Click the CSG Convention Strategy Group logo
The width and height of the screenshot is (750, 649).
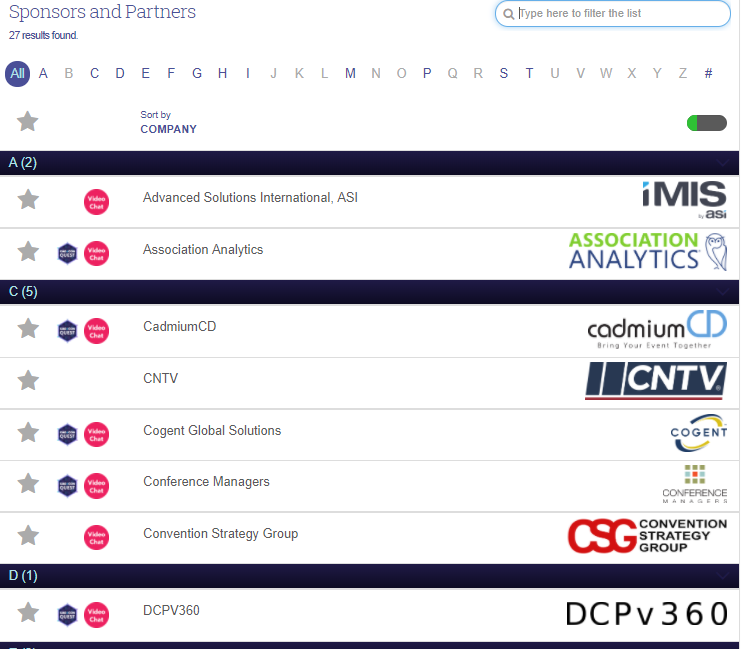tap(647, 536)
